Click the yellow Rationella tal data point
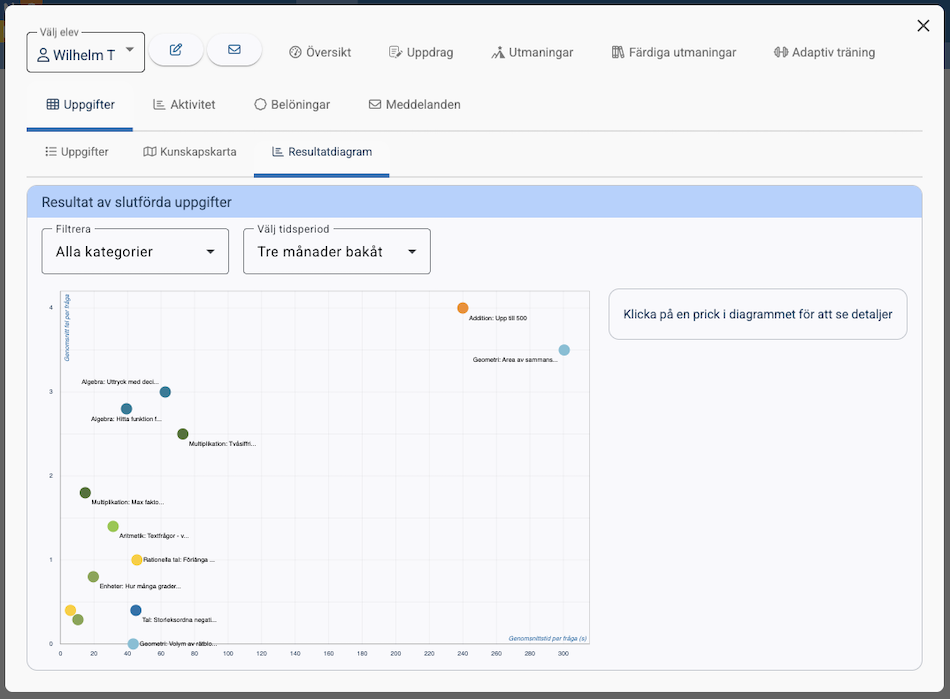The width and height of the screenshot is (950, 699). 137,560
